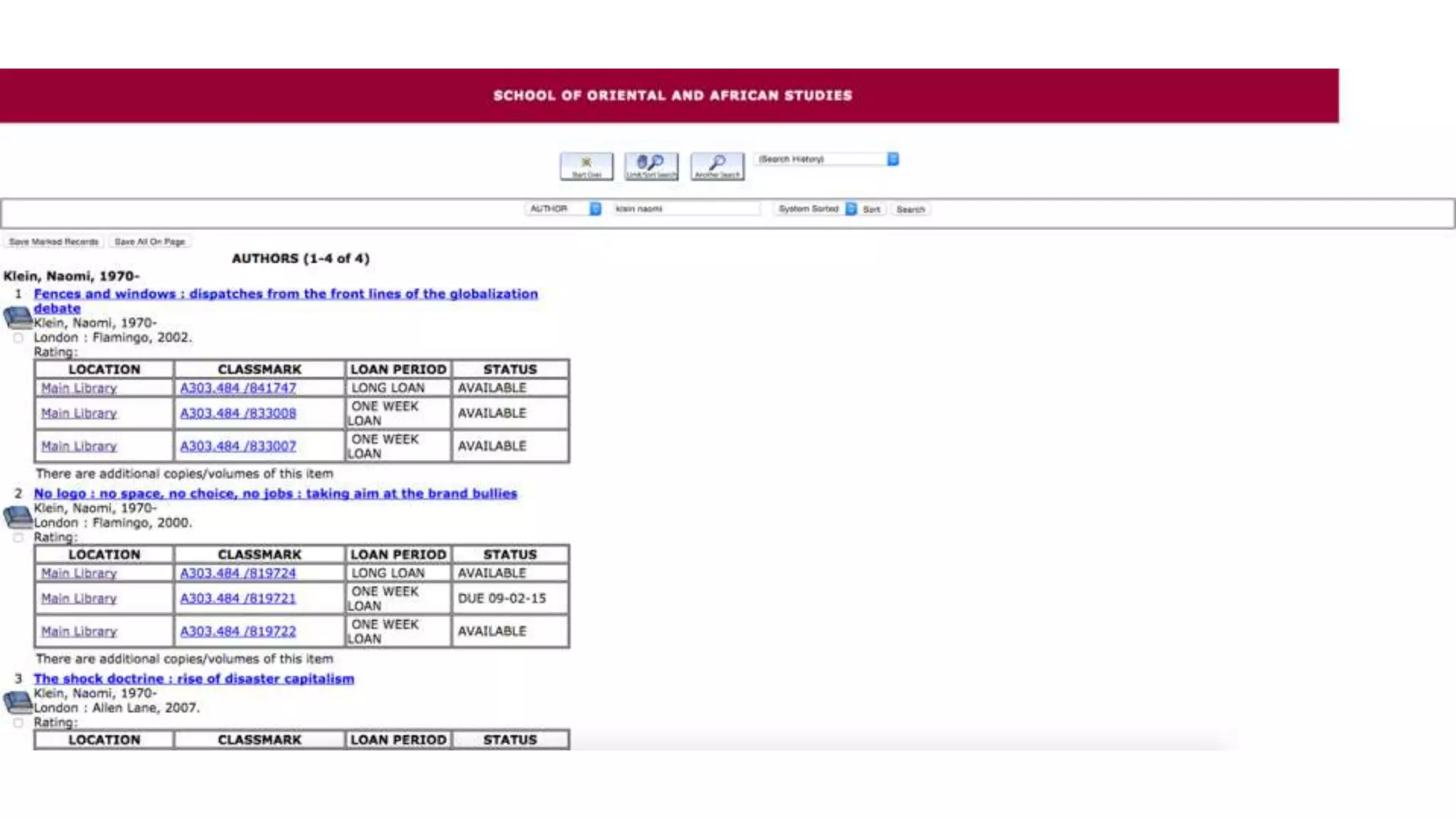This screenshot has height=819, width=1456.
Task: Click the Start Over icon button
Action: (586, 166)
